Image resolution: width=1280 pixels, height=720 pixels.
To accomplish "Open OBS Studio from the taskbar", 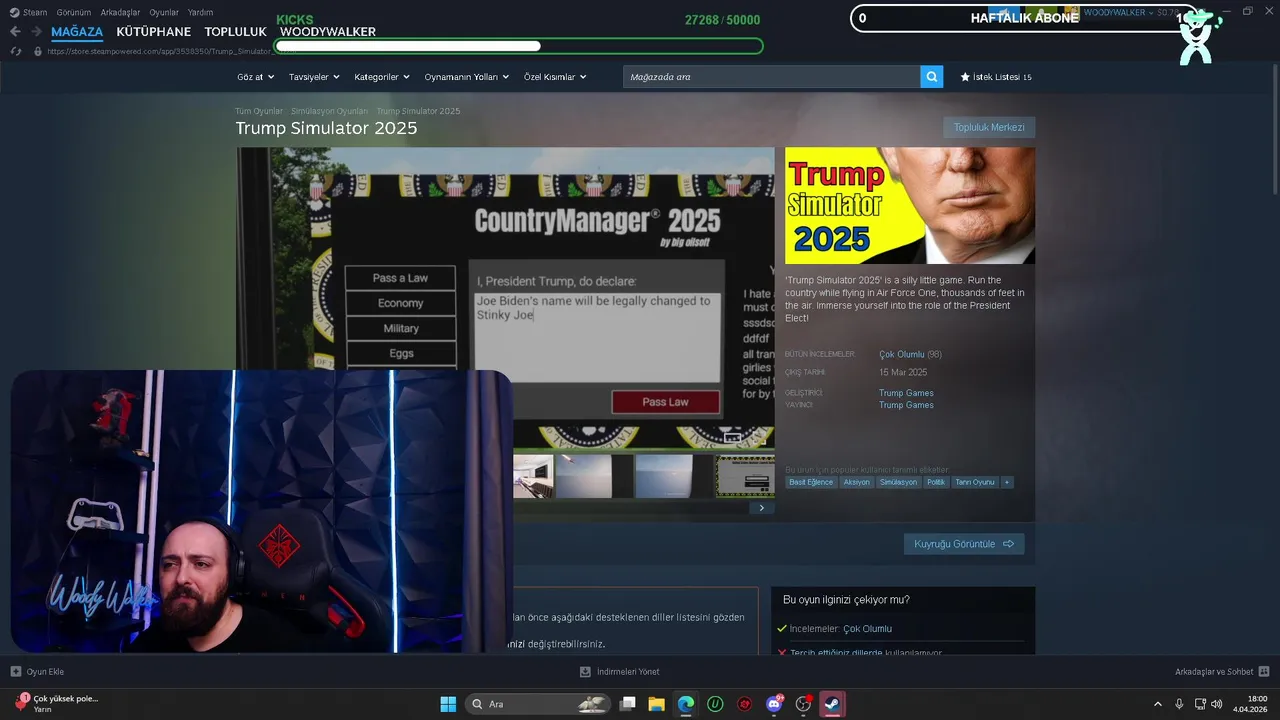I will pos(803,704).
